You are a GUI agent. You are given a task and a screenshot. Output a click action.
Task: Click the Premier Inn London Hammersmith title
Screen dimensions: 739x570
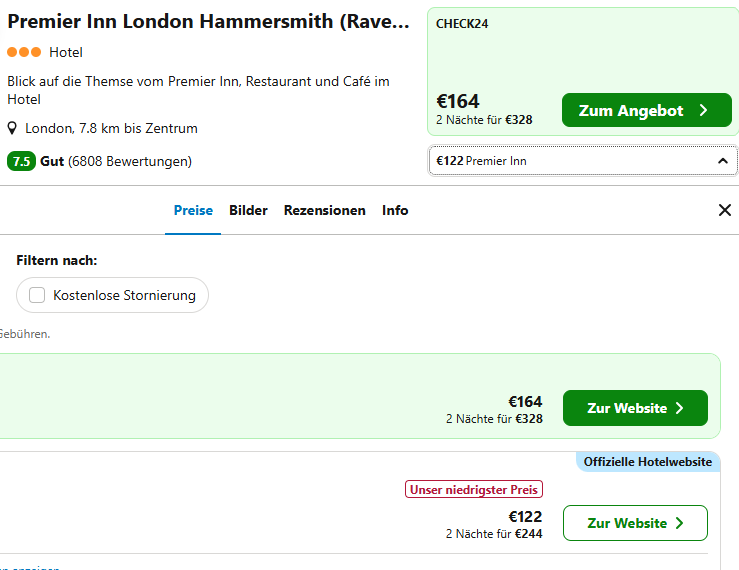[208, 22]
